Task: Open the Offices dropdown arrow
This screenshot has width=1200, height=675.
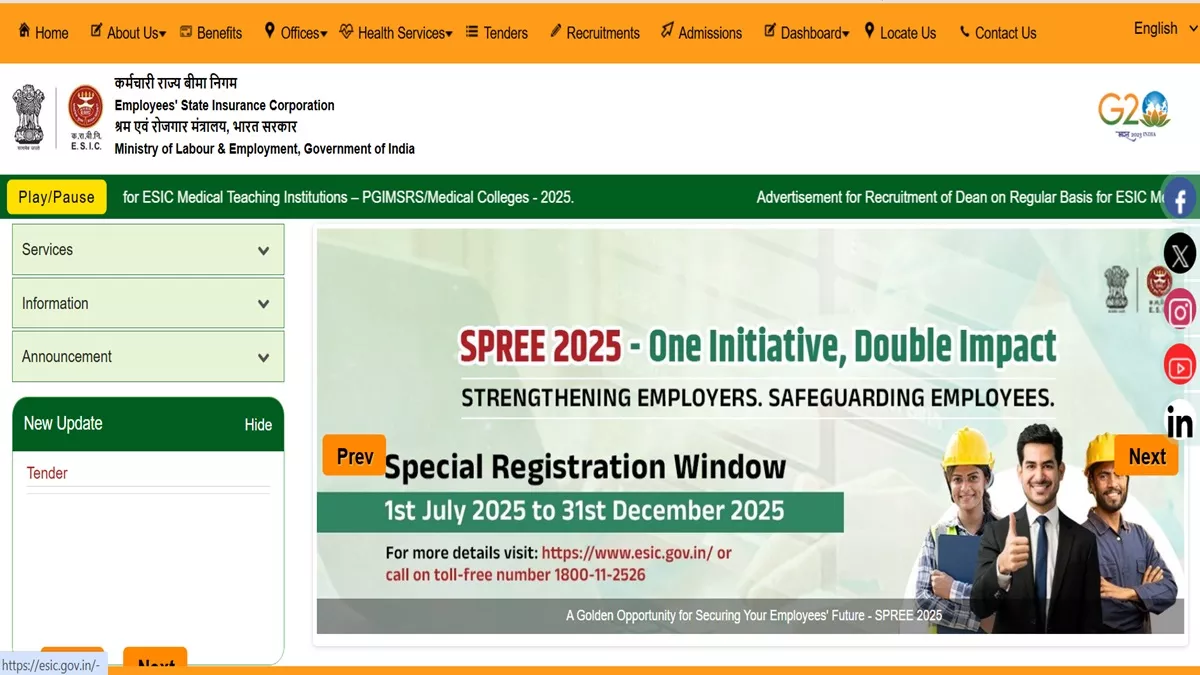Action: (x=323, y=34)
